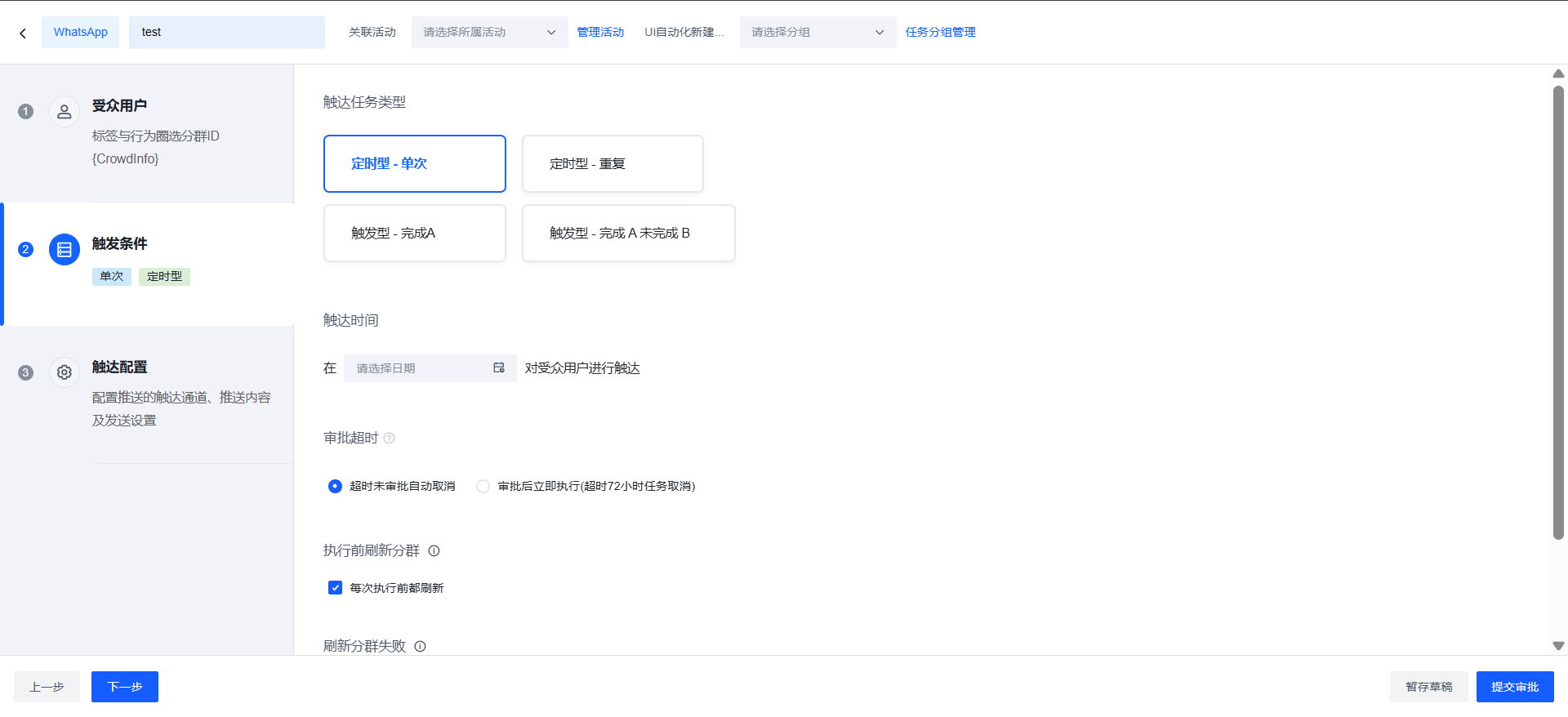Click the 提交审批 button
Image resolution: width=1568 pixels, height=717 pixels.
(1514, 687)
